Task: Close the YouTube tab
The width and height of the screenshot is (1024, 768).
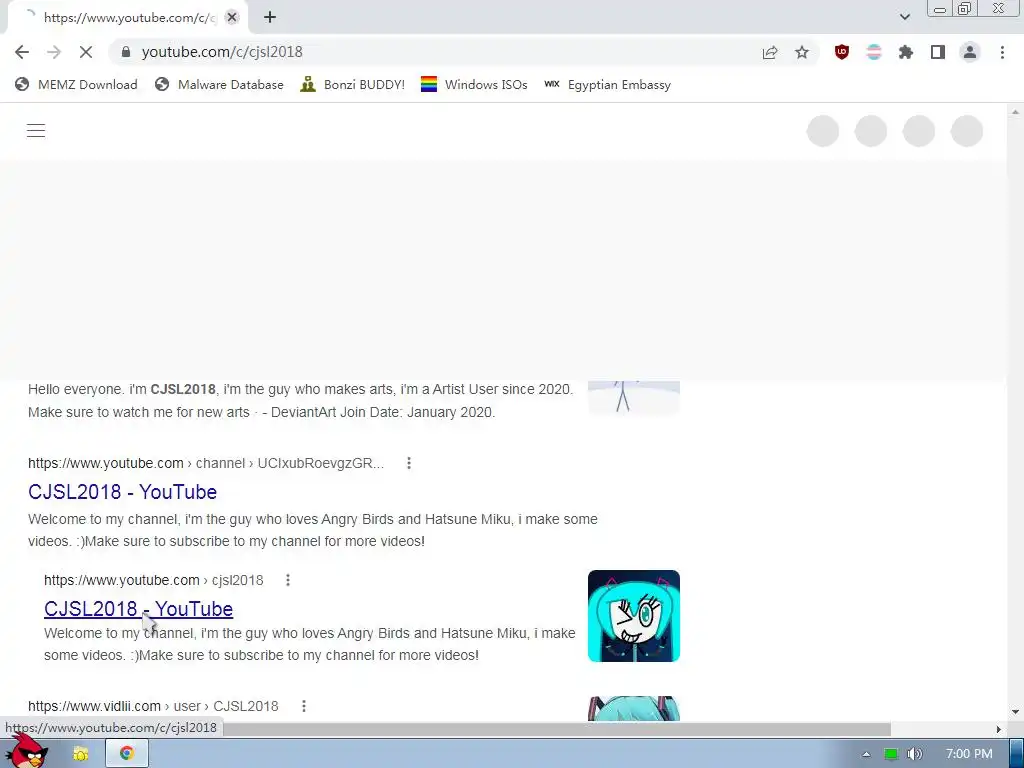Action: pyautogui.click(x=232, y=18)
